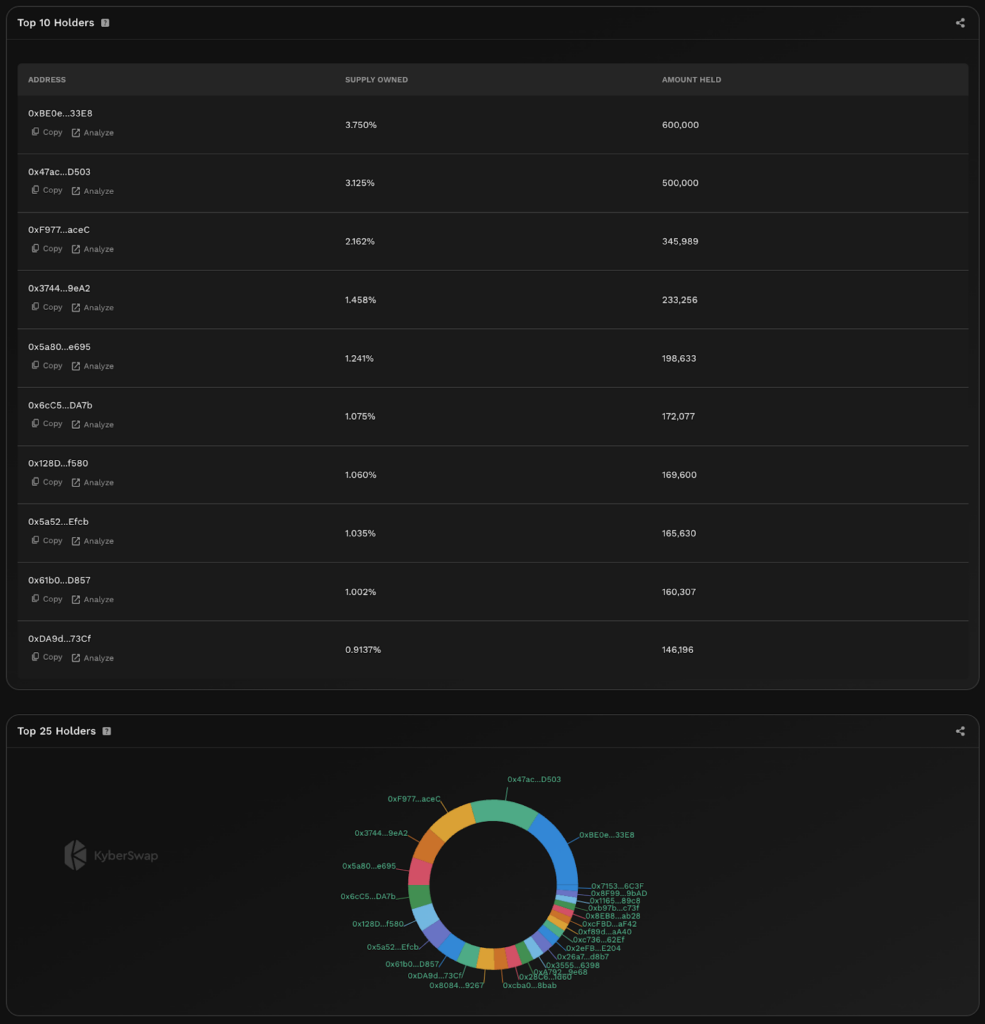Analyze address 0xF977...aceC
This screenshot has width=985, height=1024.
pos(92,249)
